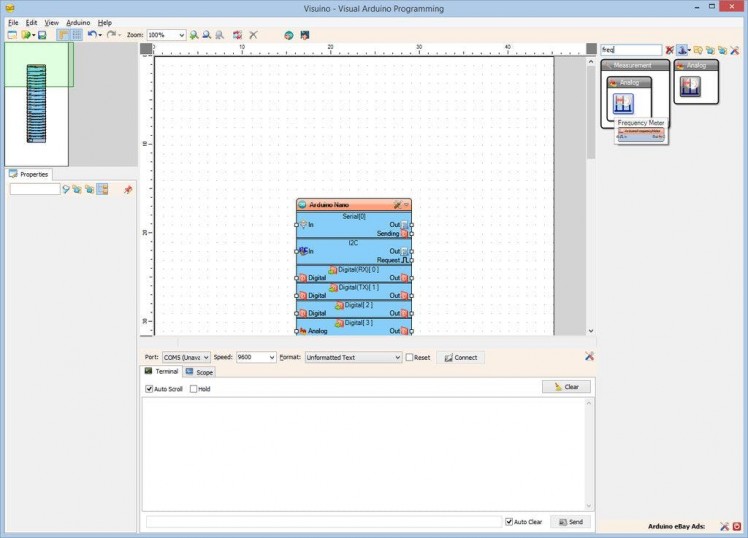This screenshot has width=748, height=538.
Task: Open the Arduino menu
Action: pos(78,22)
